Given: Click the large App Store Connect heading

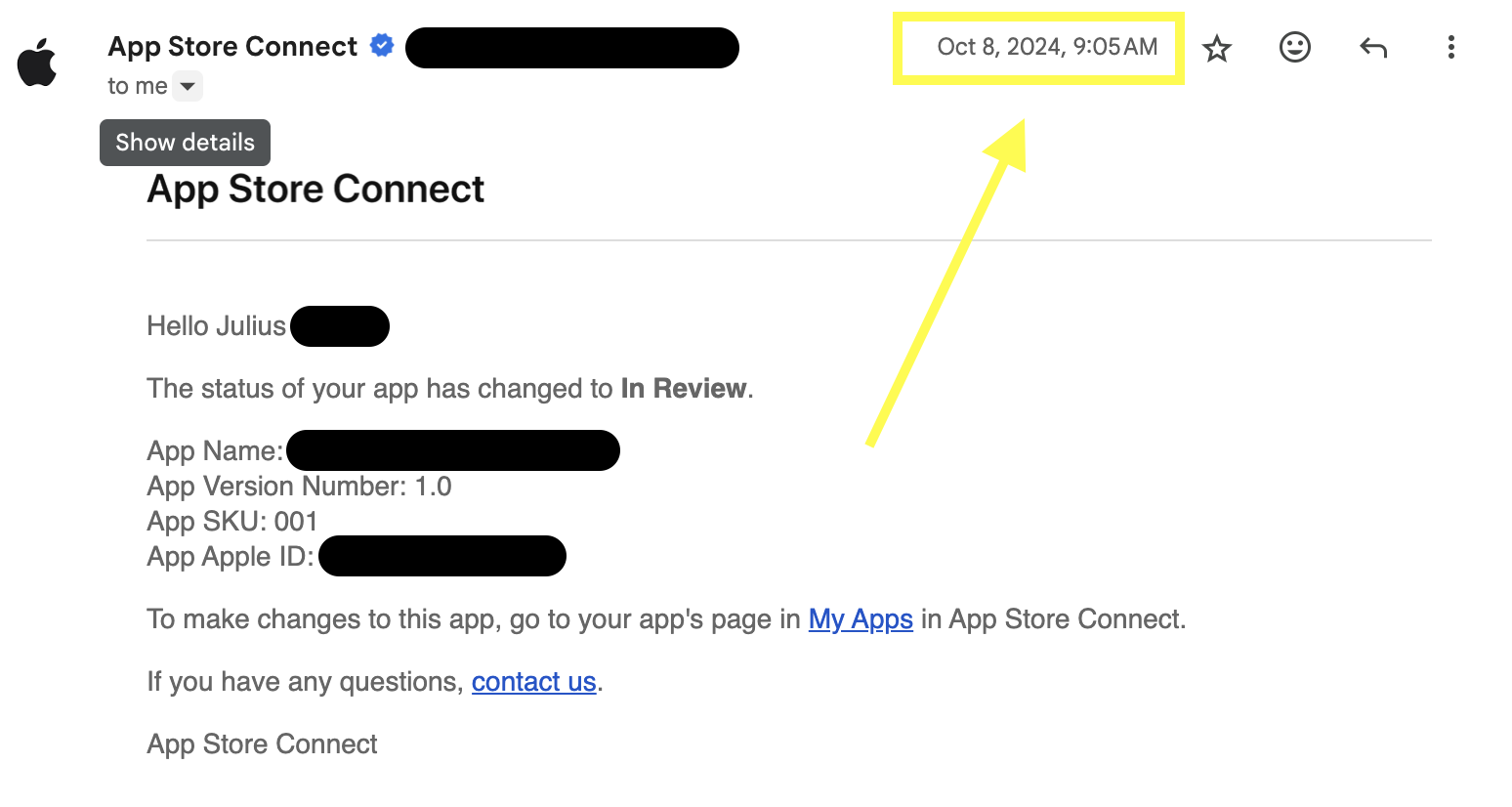Looking at the screenshot, I should pyautogui.click(x=315, y=189).
